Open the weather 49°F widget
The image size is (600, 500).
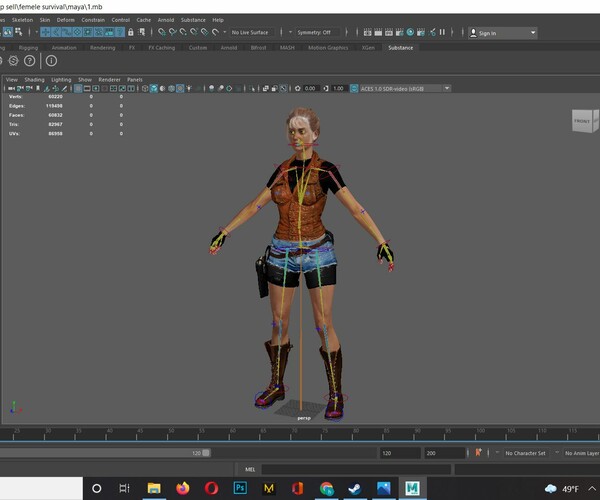[x=562, y=489]
